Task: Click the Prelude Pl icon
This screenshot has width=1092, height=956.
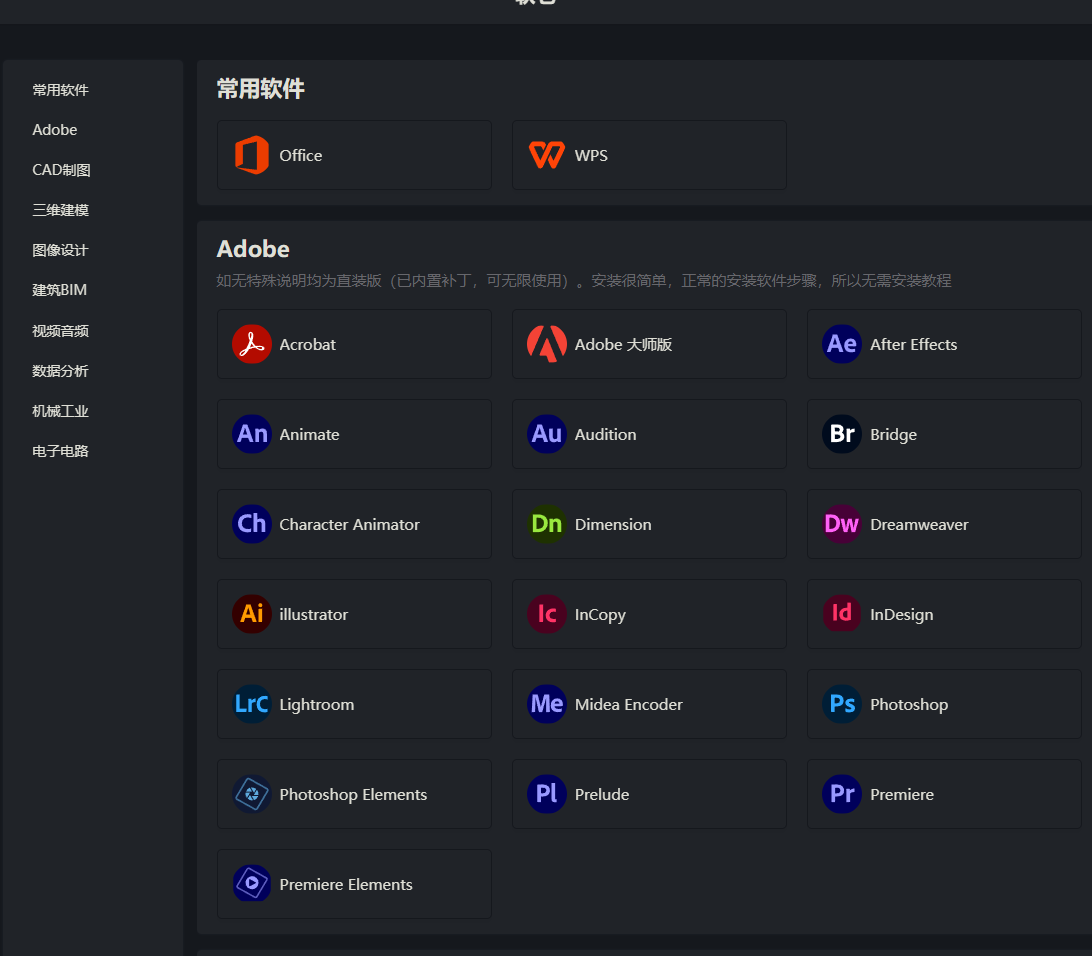Action: point(547,794)
